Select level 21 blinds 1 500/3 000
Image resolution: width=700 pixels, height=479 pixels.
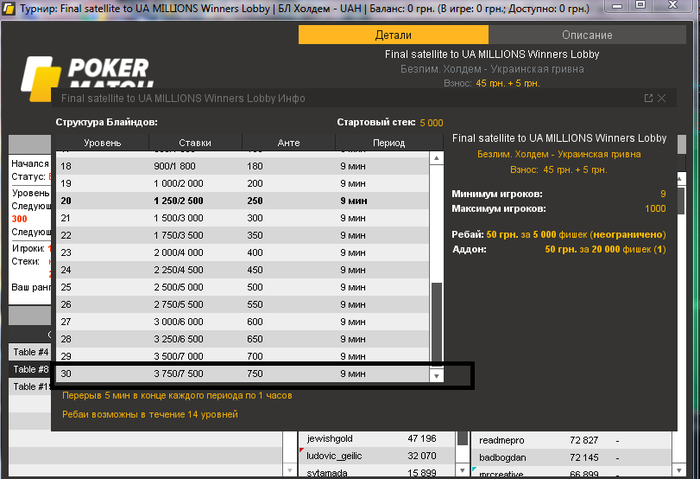pyautogui.click(x=242, y=218)
